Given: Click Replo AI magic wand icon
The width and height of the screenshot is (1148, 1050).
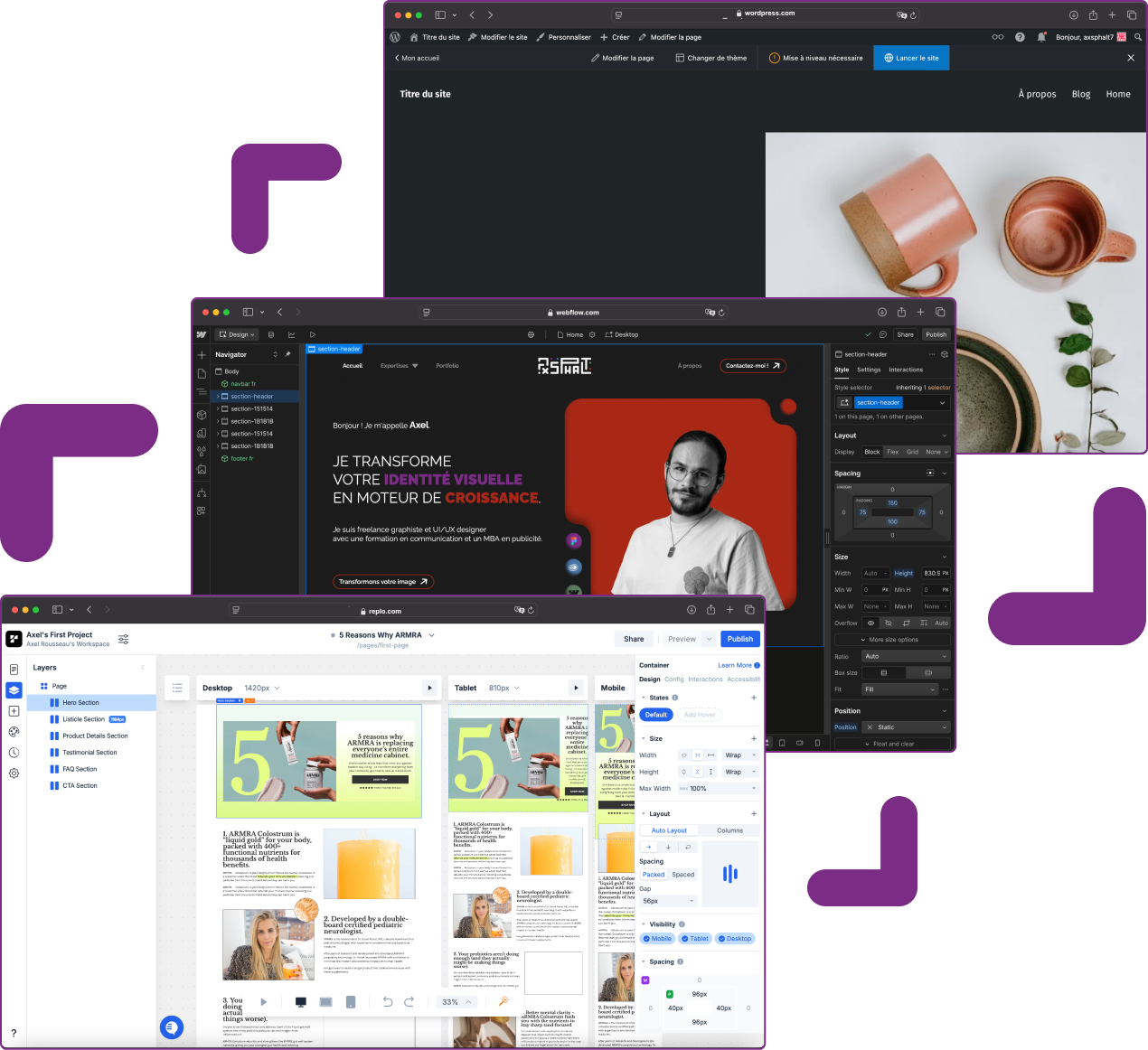Looking at the screenshot, I should tap(503, 1001).
